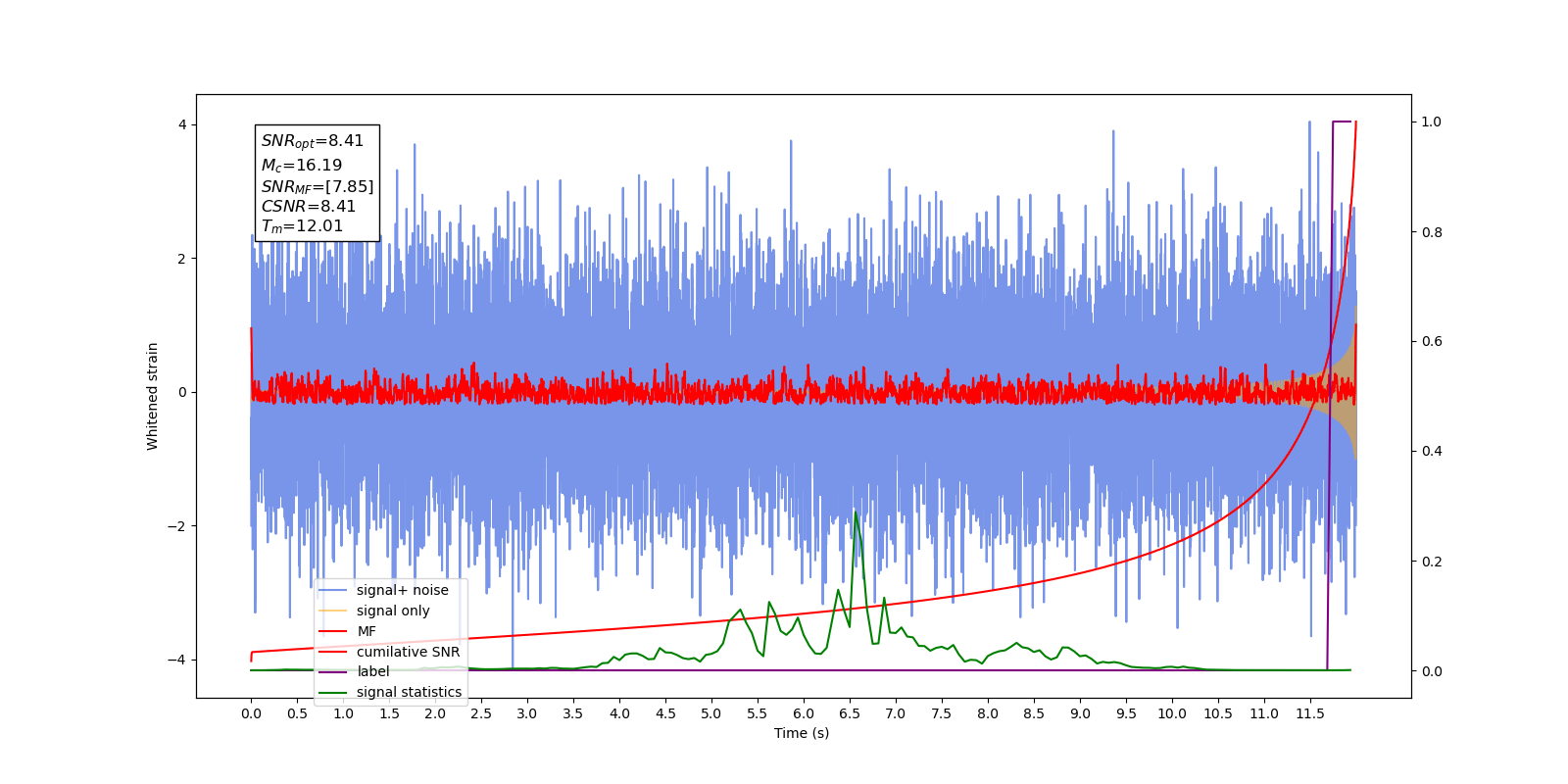This screenshot has width=1568, height=784.
Task: Click the x-axis tick label 11.5
Action: tap(1310, 713)
